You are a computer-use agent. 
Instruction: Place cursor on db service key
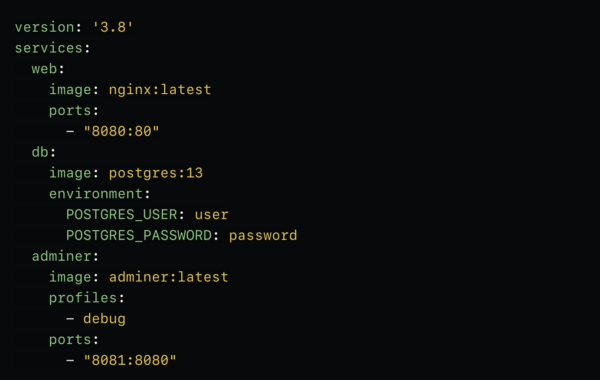[40, 152]
